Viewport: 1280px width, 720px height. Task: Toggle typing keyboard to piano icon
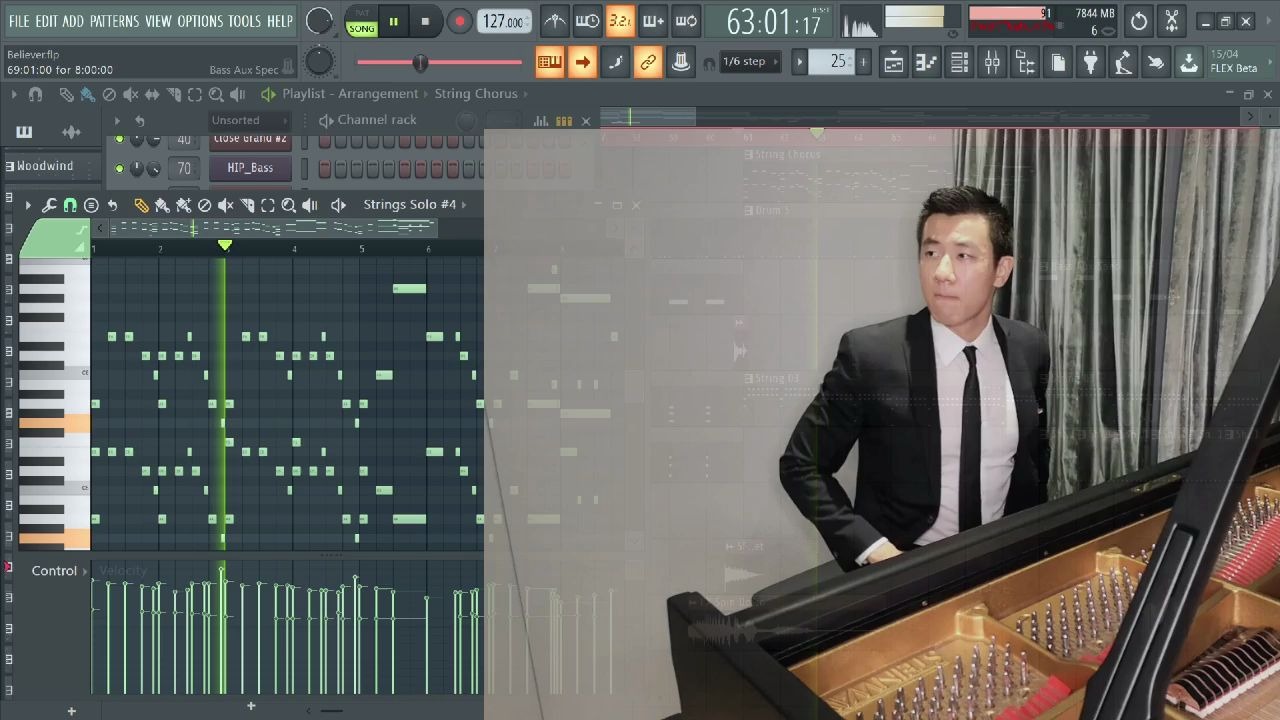pos(549,62)
